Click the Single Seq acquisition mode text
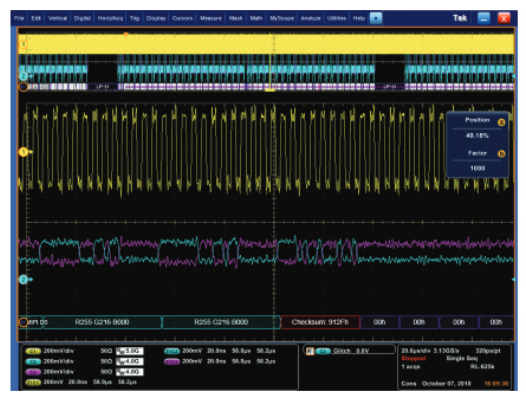Screen dimensions: 526x397 click(462, 358)
